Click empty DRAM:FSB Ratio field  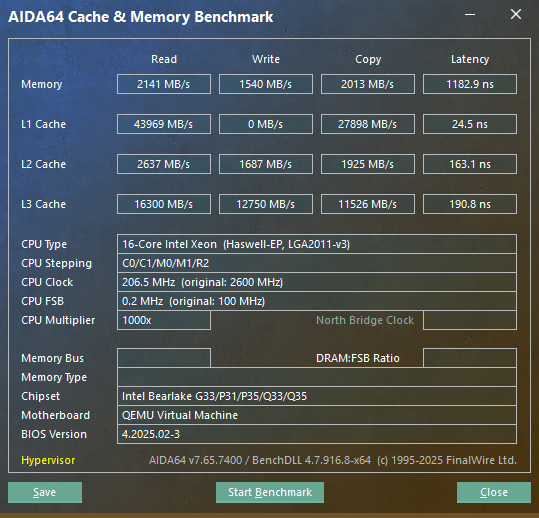pyautogui.click(x=470, y=358)
